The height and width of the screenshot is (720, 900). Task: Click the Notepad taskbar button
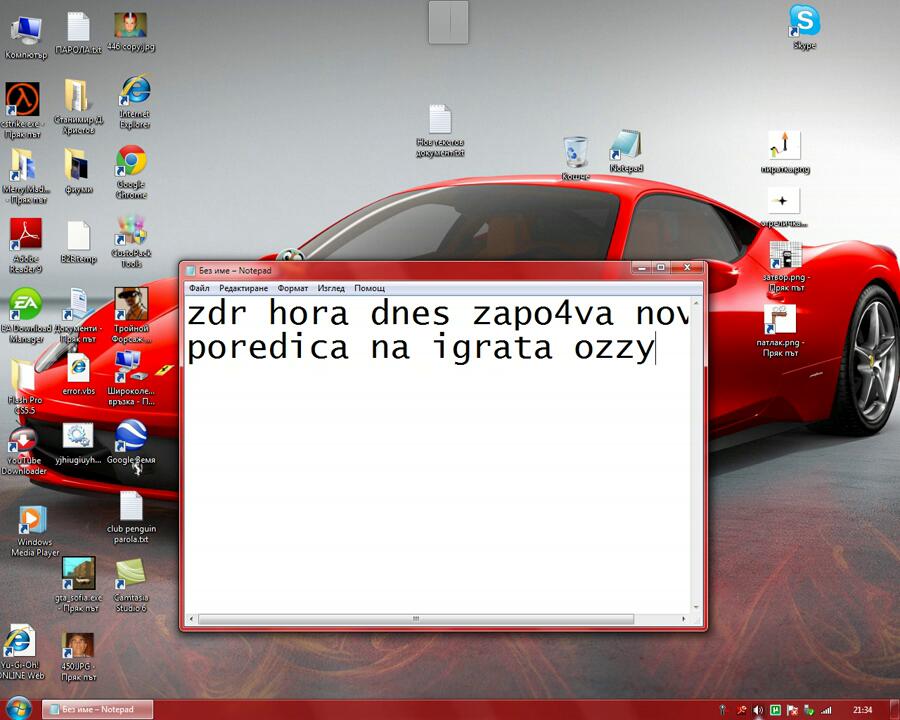point(100,709)
